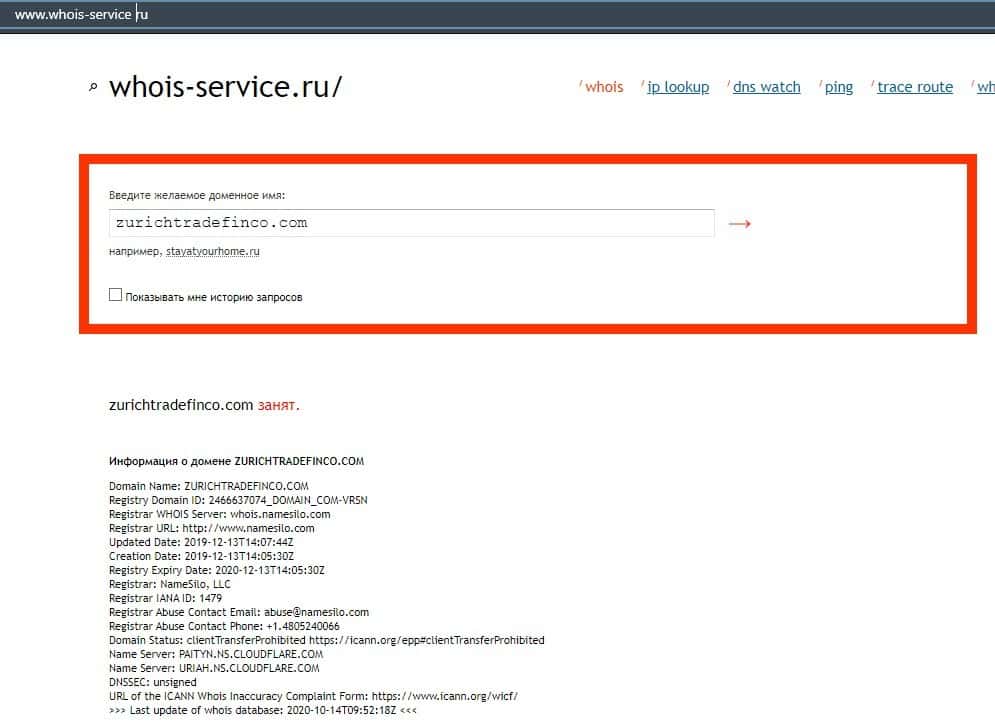Click the magnifier icon beside whois-service.ru
Screen dimensions: 995x721
[x=93, y=87]
